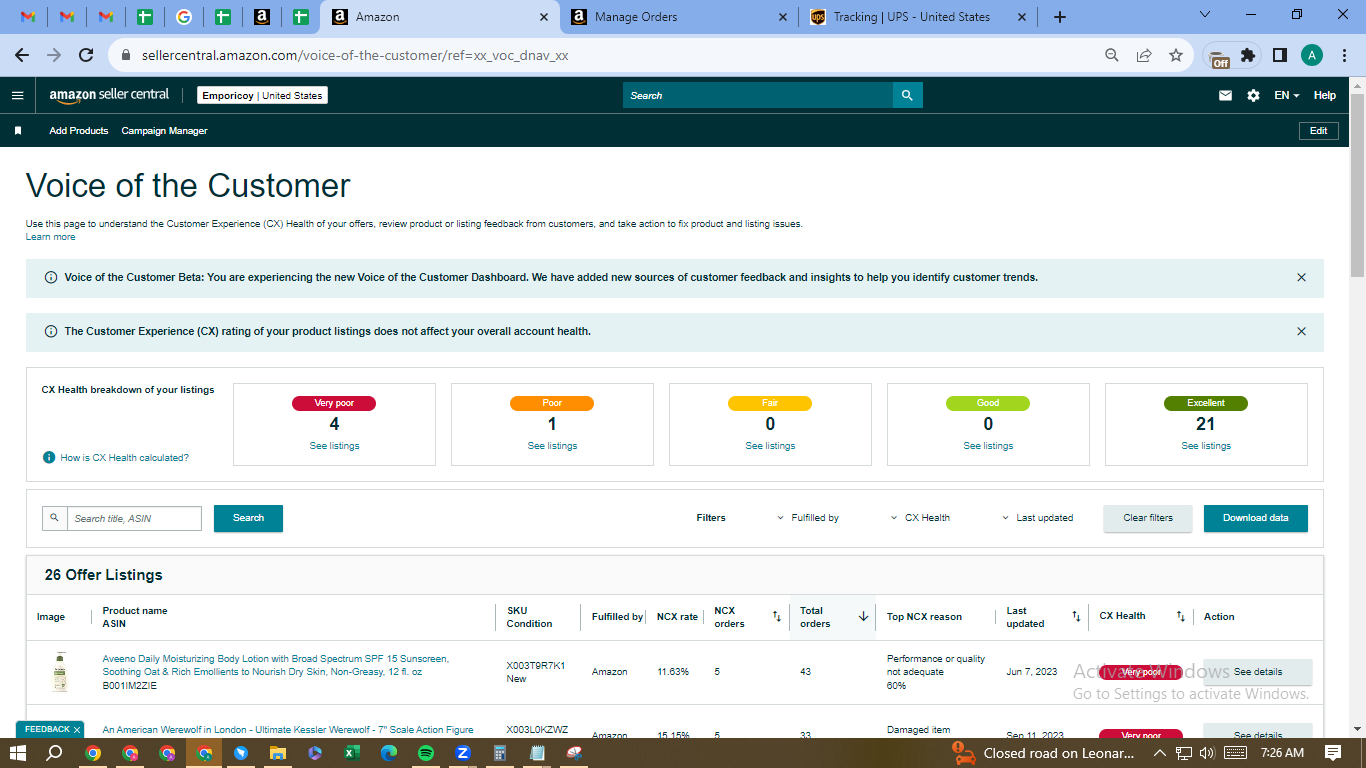Go back with the browser back arrow
The height and width of the screenshot is (768, 1366).
point(22,55)
